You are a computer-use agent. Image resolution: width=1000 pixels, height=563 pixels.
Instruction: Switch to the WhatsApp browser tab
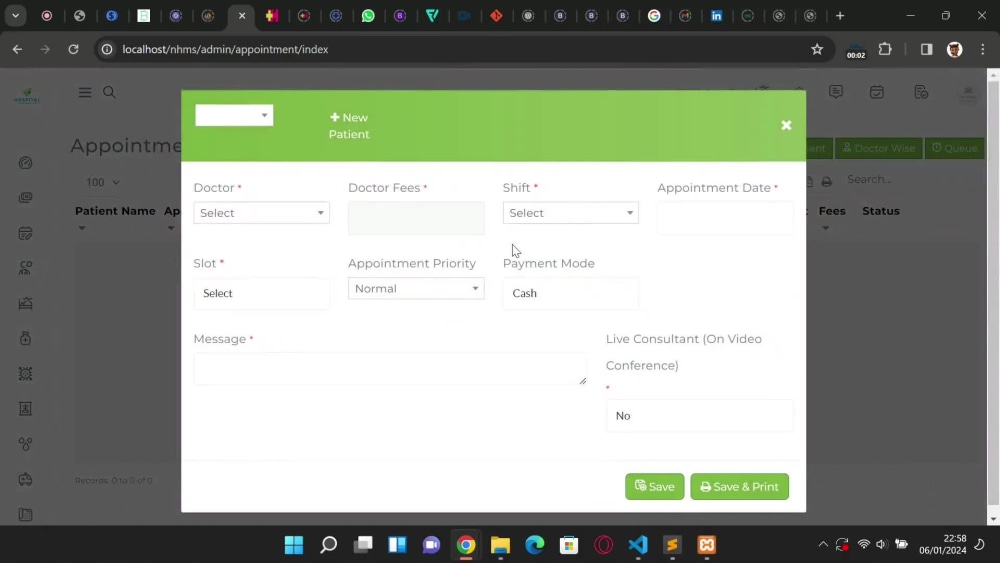[x=368, y=16]
